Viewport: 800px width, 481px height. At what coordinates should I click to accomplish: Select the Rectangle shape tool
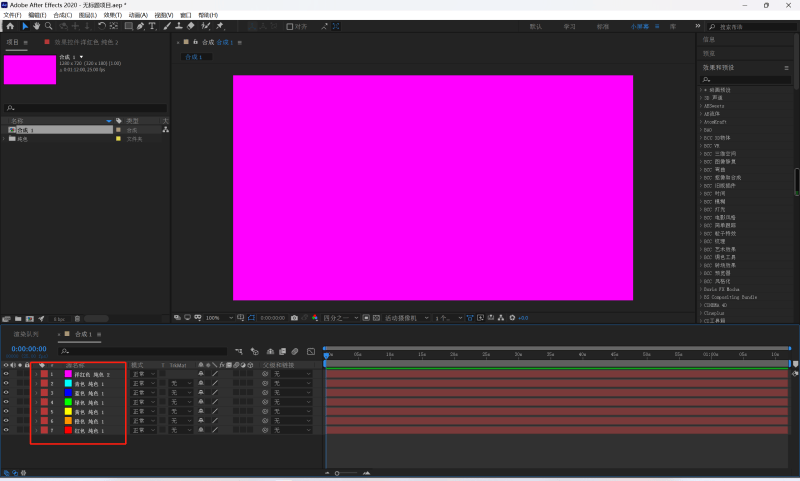(126, 26)
